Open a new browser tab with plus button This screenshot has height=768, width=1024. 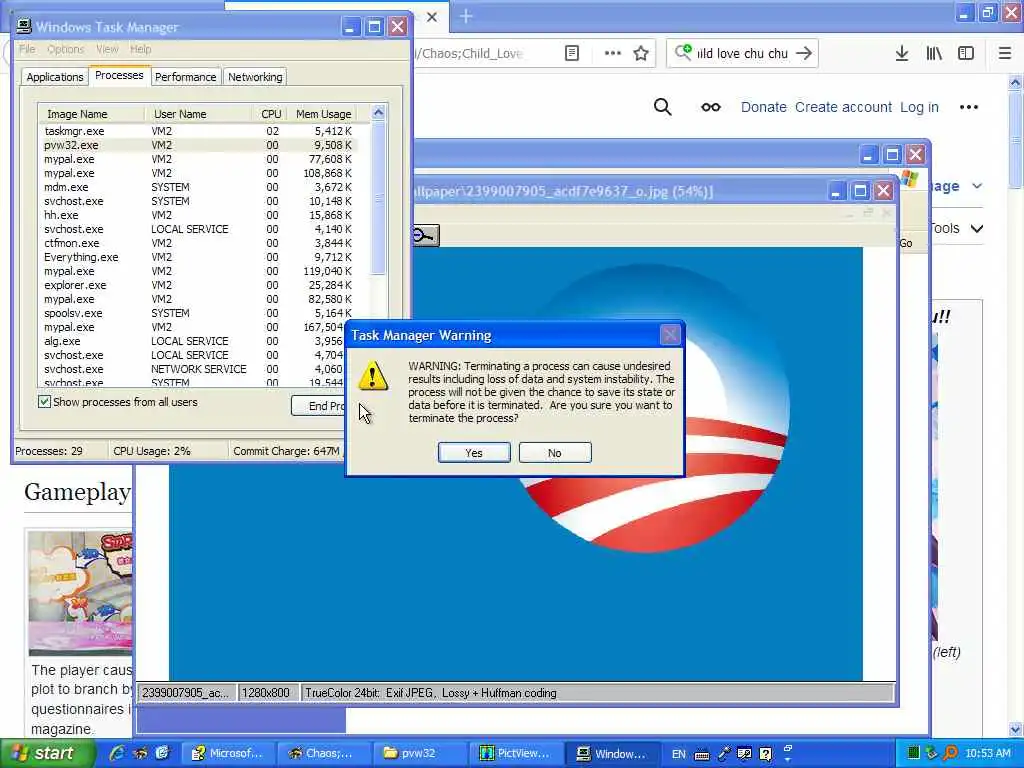(466, 16)
